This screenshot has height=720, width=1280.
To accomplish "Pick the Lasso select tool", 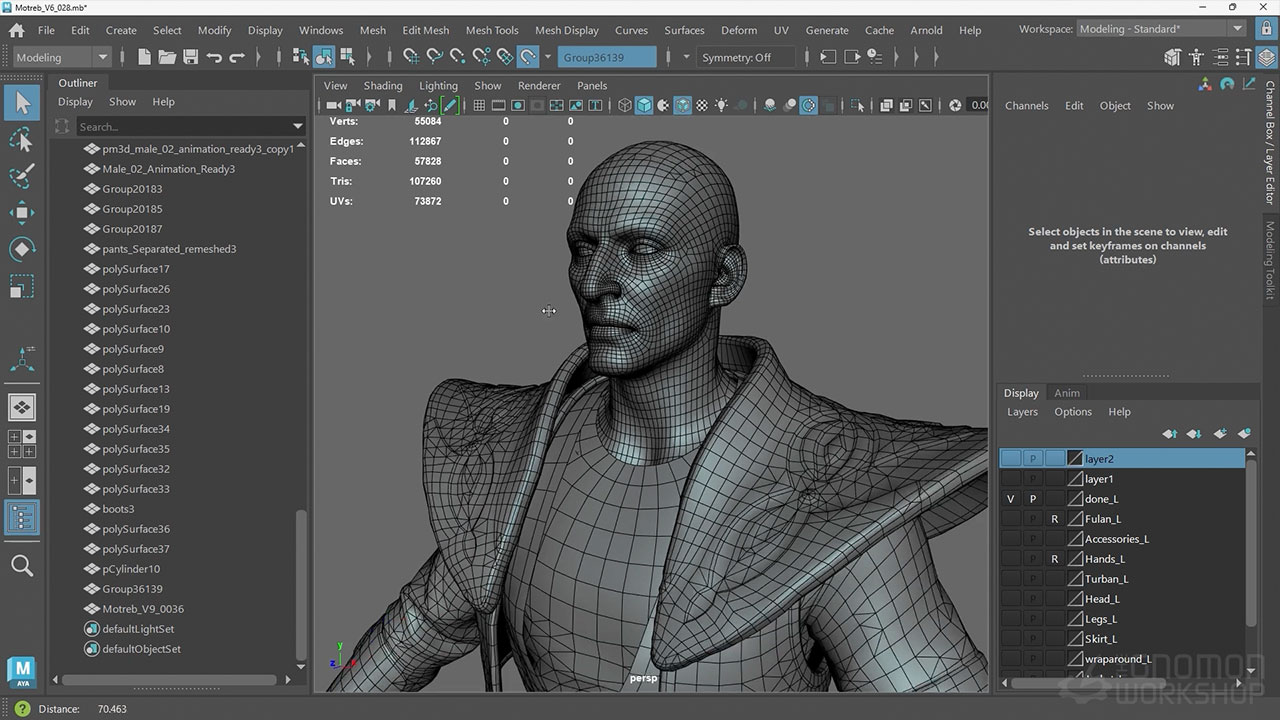I will [x=22, y=140].
